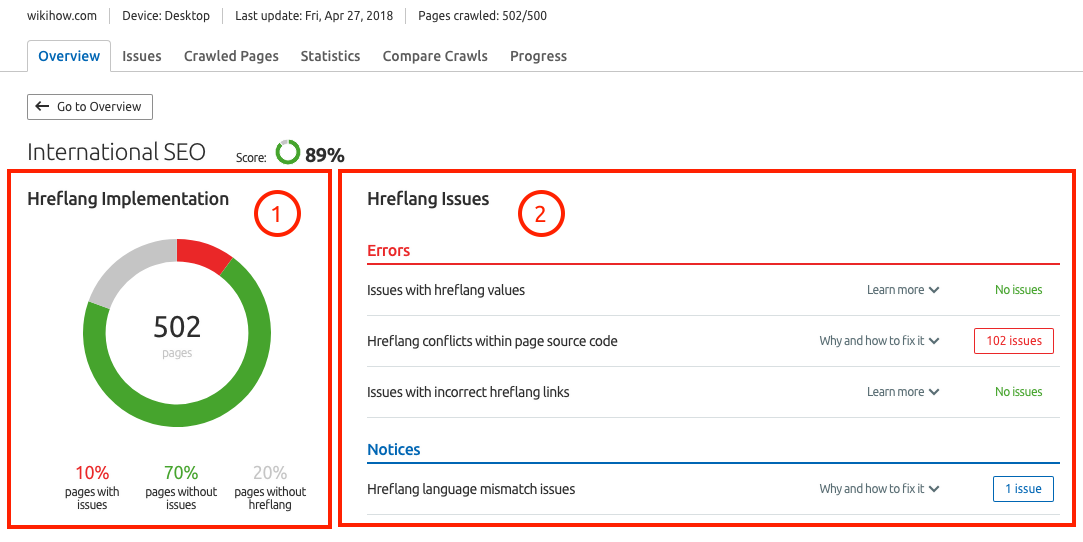This screenshot has height=542, width=1083.
Task: Expand Learn more for incorrect hreflang links
Action: point(903,392)
